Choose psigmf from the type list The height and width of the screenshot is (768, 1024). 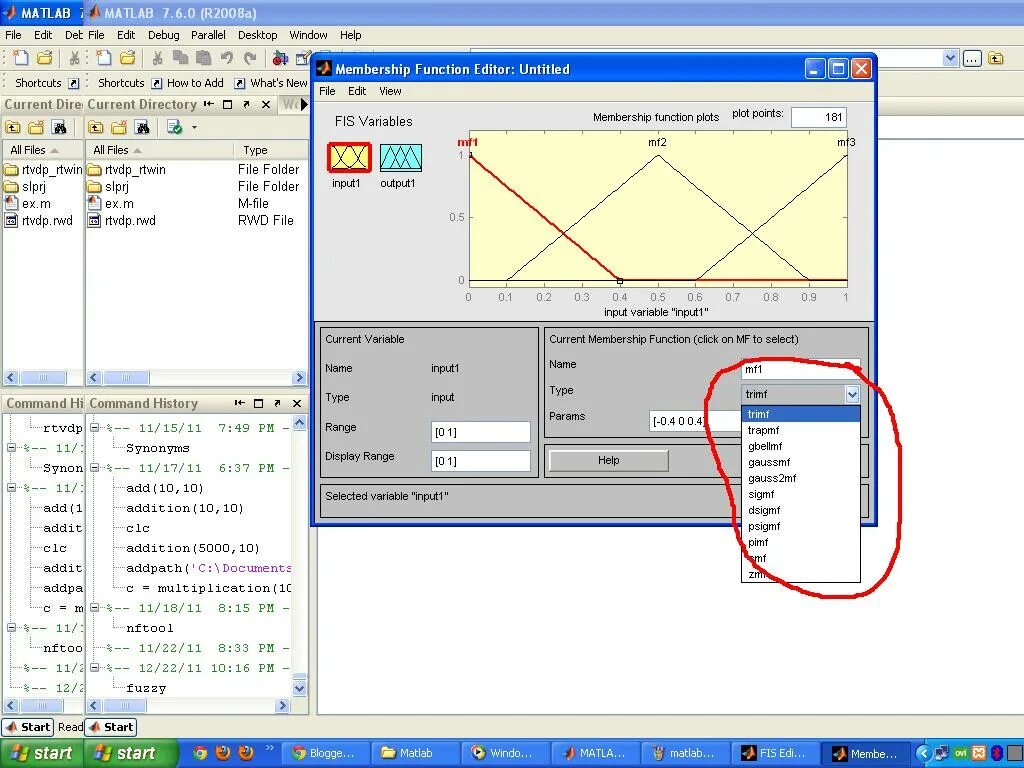pos(801,526)
